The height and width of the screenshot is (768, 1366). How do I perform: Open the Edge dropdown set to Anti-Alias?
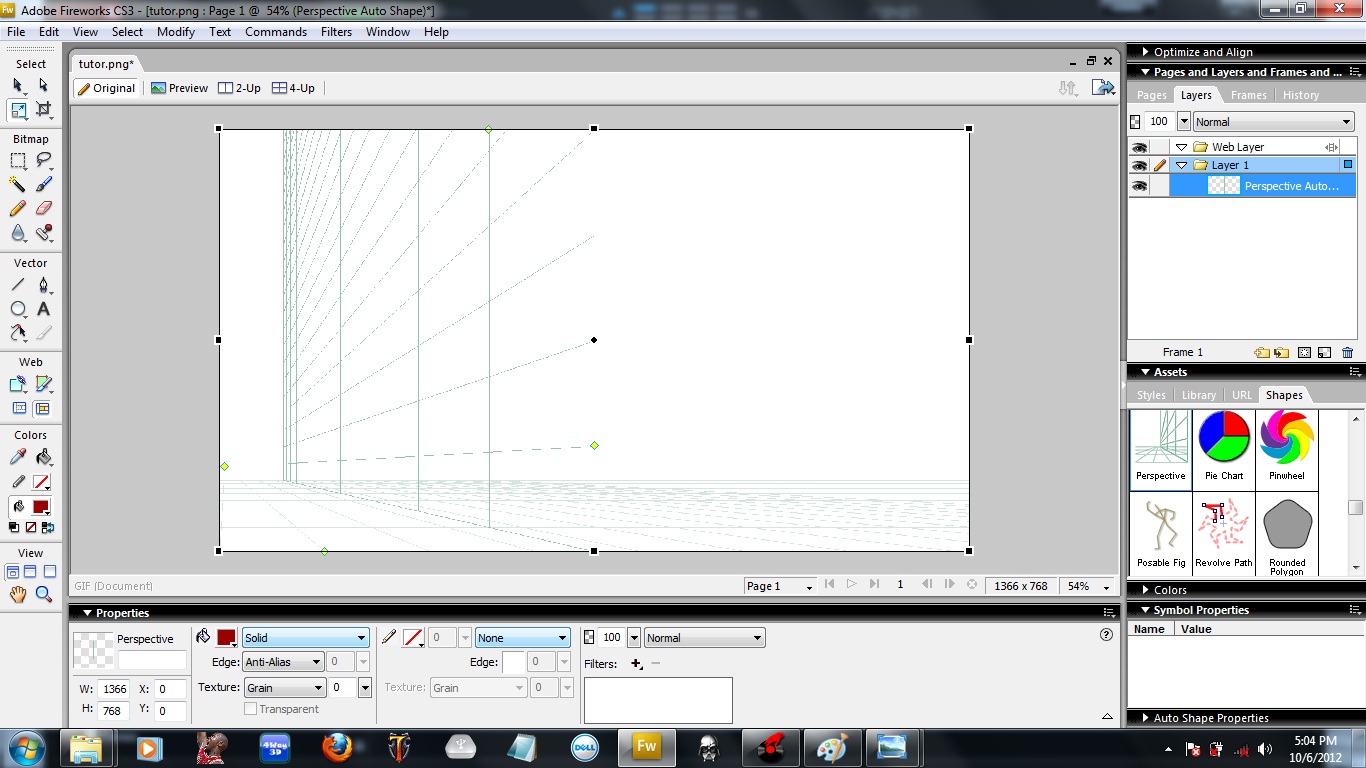click(283, 661)
